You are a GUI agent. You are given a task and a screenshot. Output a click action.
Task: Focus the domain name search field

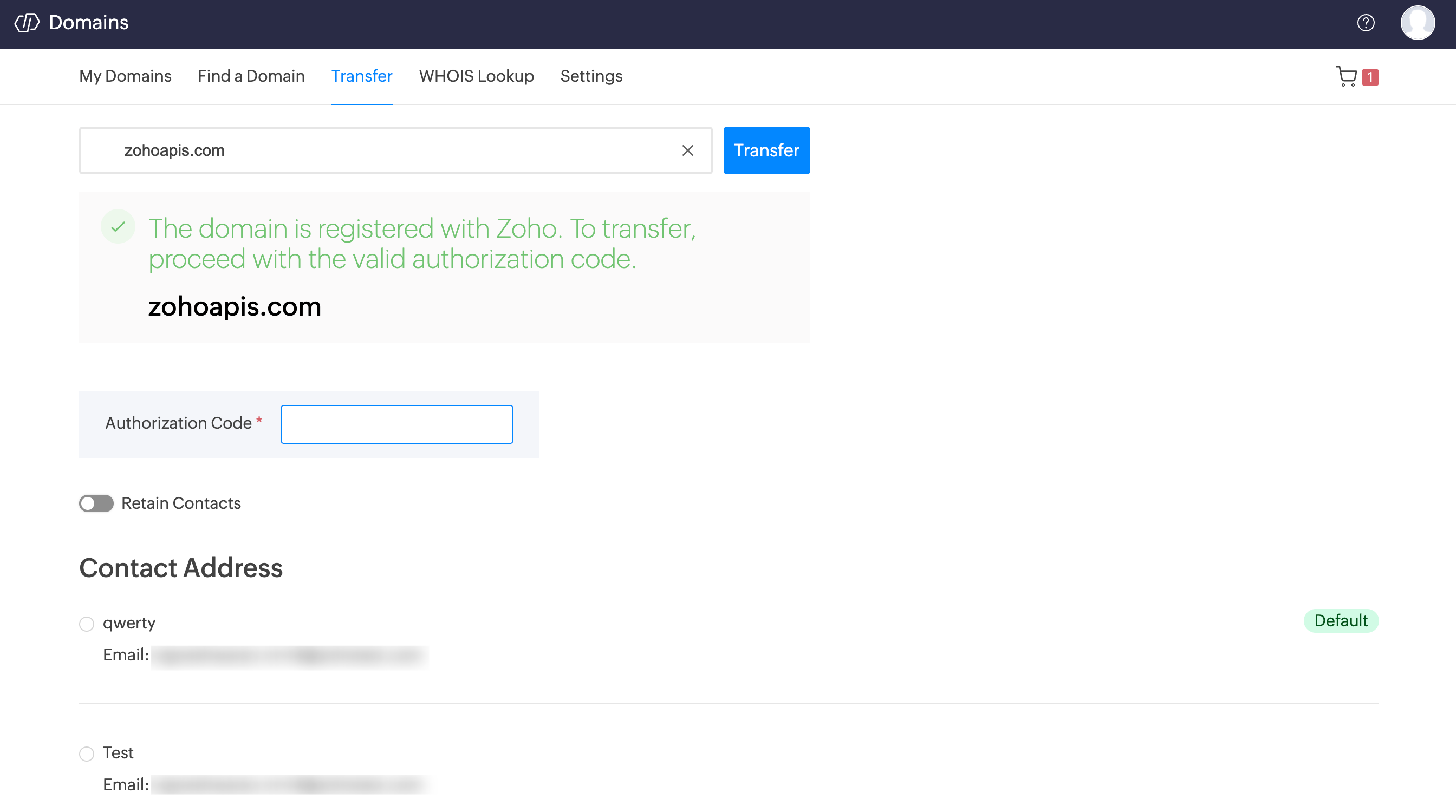coord(395,150)
